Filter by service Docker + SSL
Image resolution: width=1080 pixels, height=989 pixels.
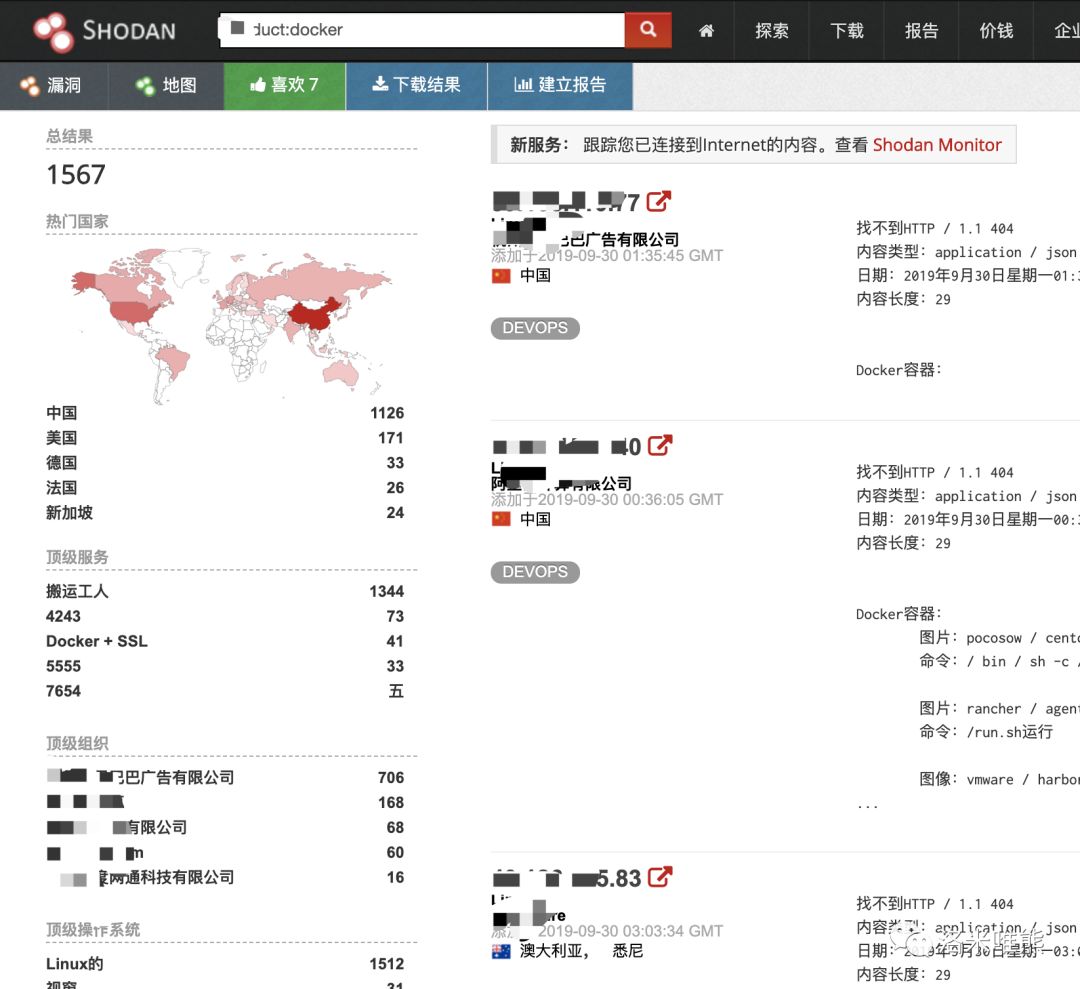tap(97, 641)
